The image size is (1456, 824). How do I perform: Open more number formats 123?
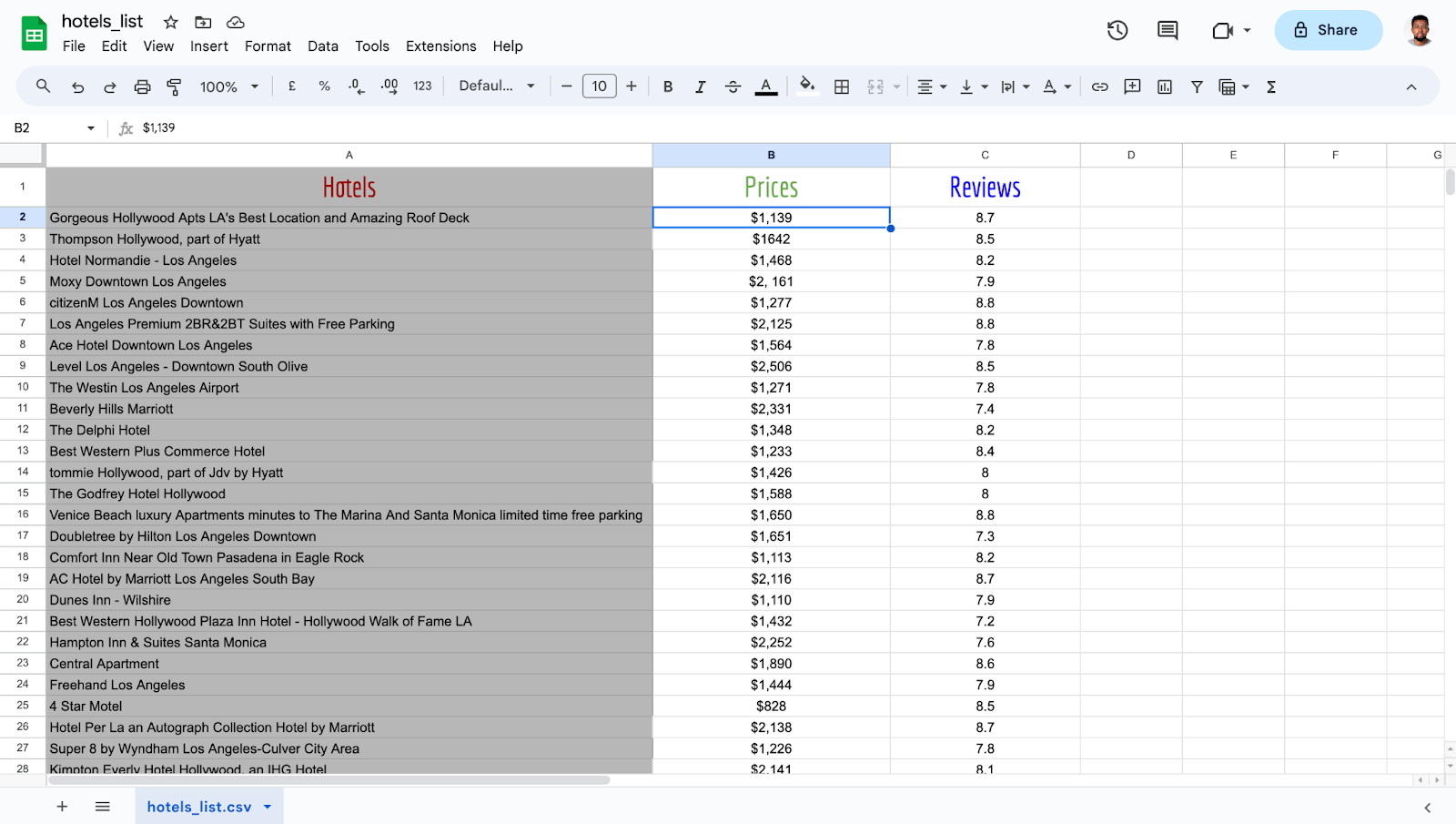(422, 86)
